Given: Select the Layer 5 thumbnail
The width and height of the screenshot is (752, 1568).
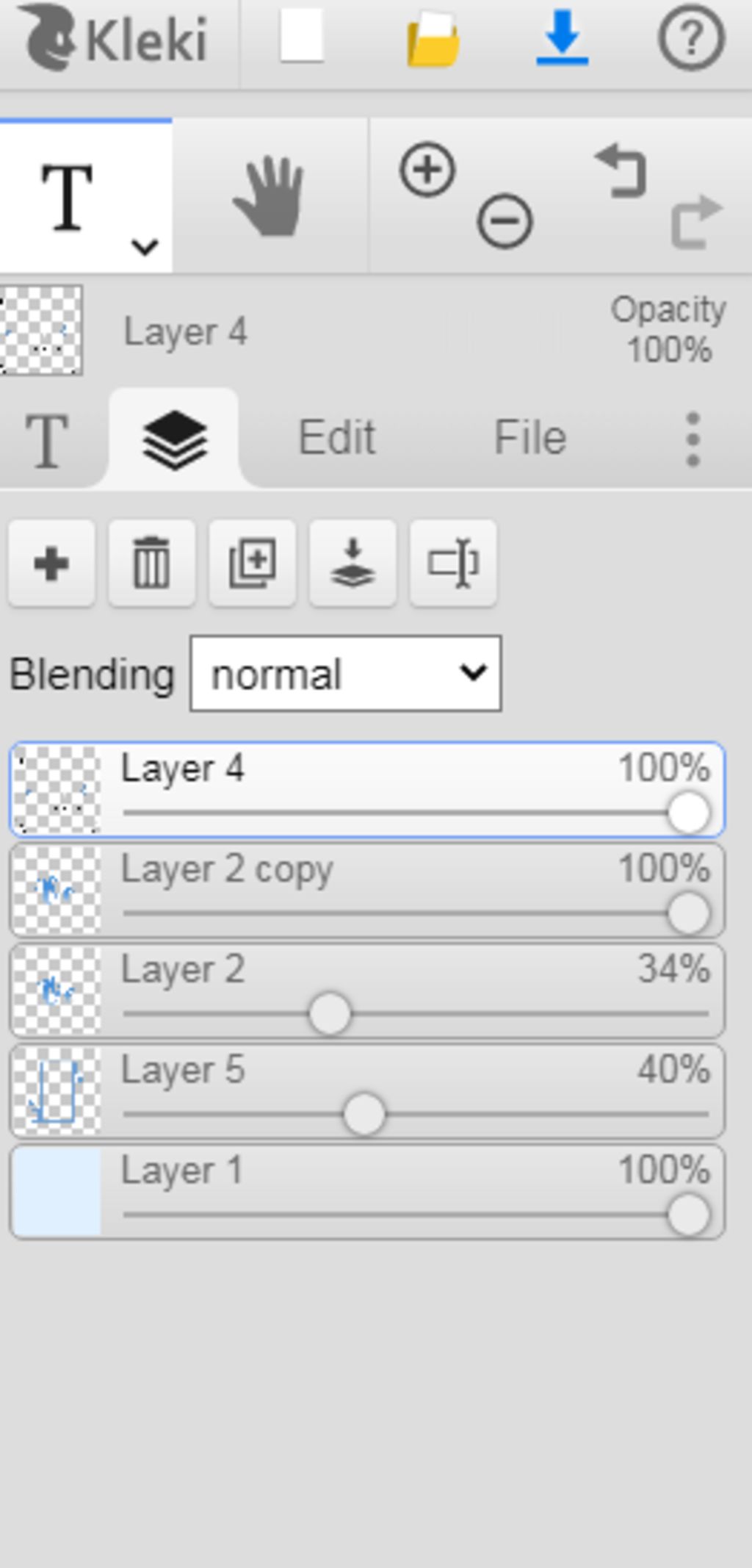Looking at the screenshot, I should click(x=57, y=1091).
